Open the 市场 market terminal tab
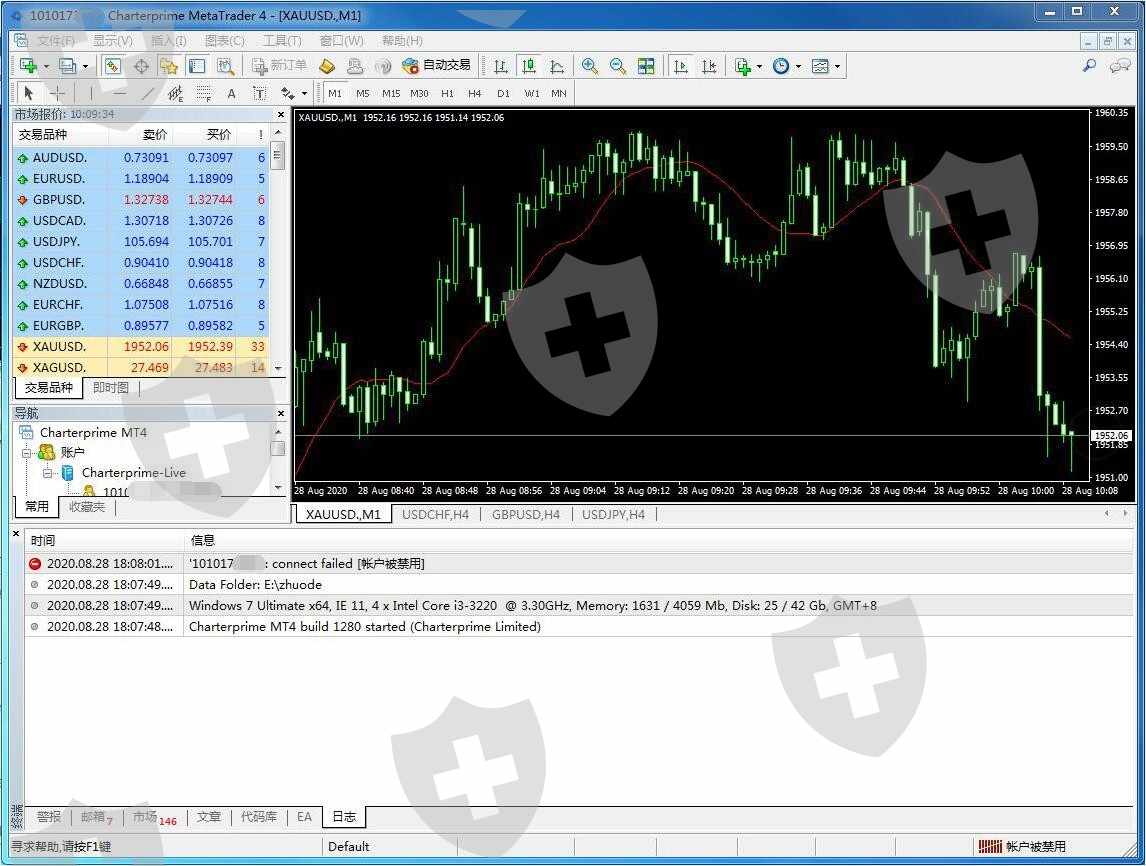 (154, 817)
